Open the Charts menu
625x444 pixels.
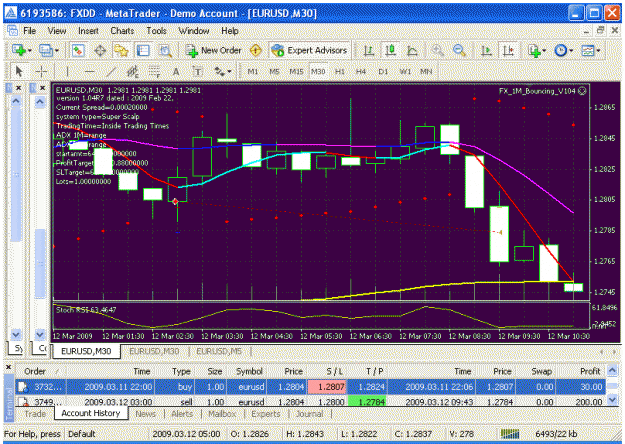pos(122,31)
